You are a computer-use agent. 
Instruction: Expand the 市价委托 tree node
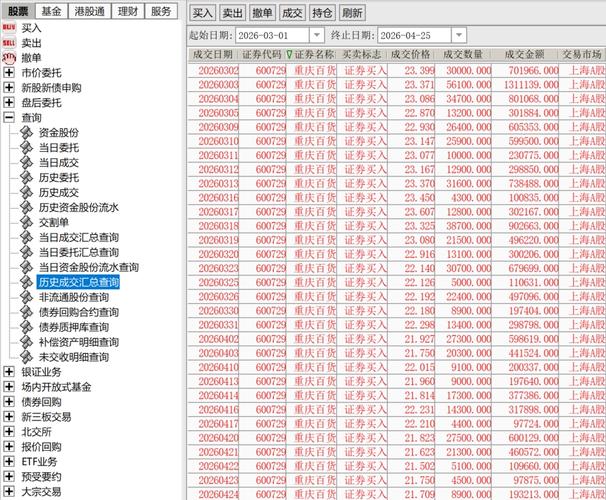9,72
